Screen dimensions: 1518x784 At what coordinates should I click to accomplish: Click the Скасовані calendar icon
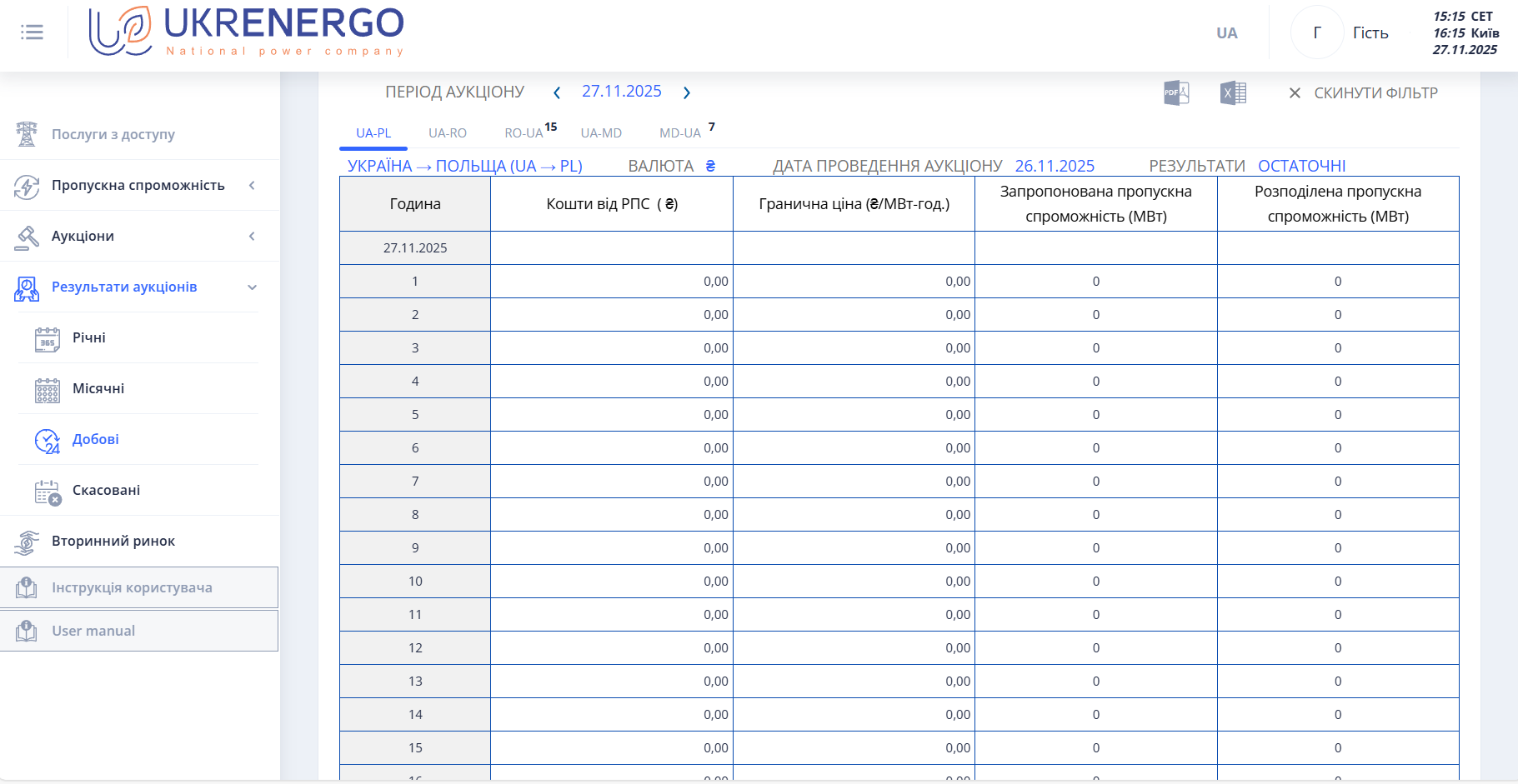[48, 492]
